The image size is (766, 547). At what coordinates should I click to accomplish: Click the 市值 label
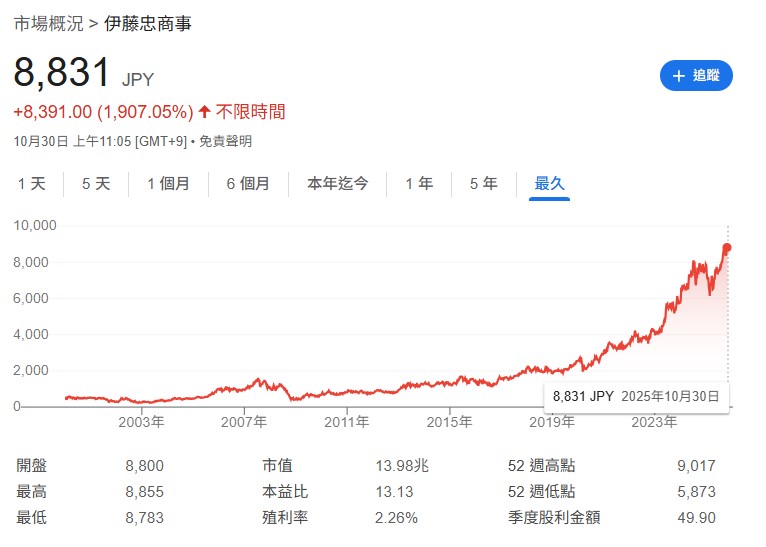point(277,465)
